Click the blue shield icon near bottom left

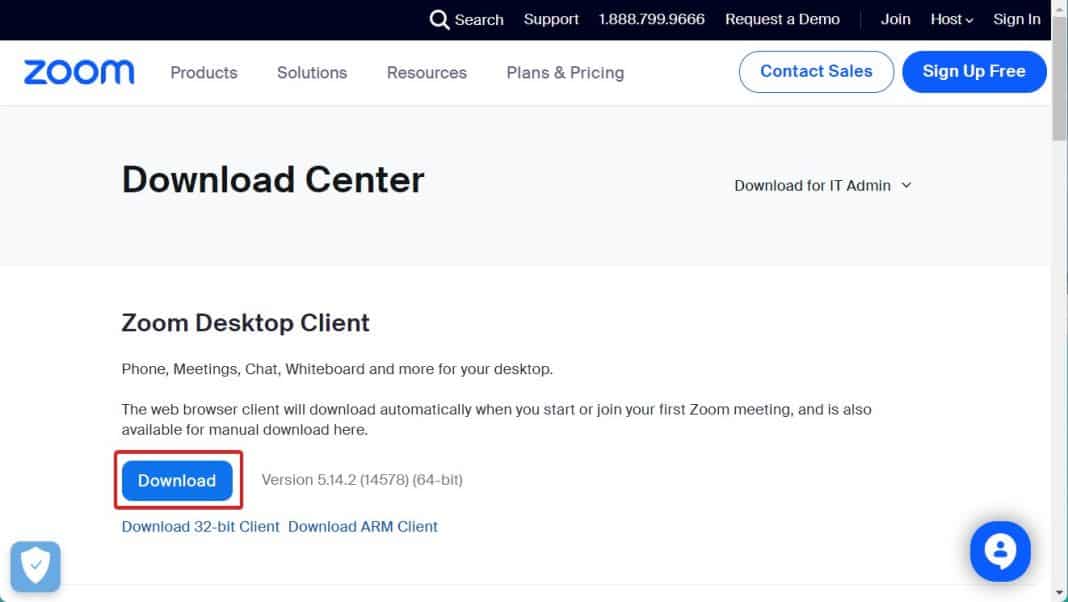[x=35, y=566]
